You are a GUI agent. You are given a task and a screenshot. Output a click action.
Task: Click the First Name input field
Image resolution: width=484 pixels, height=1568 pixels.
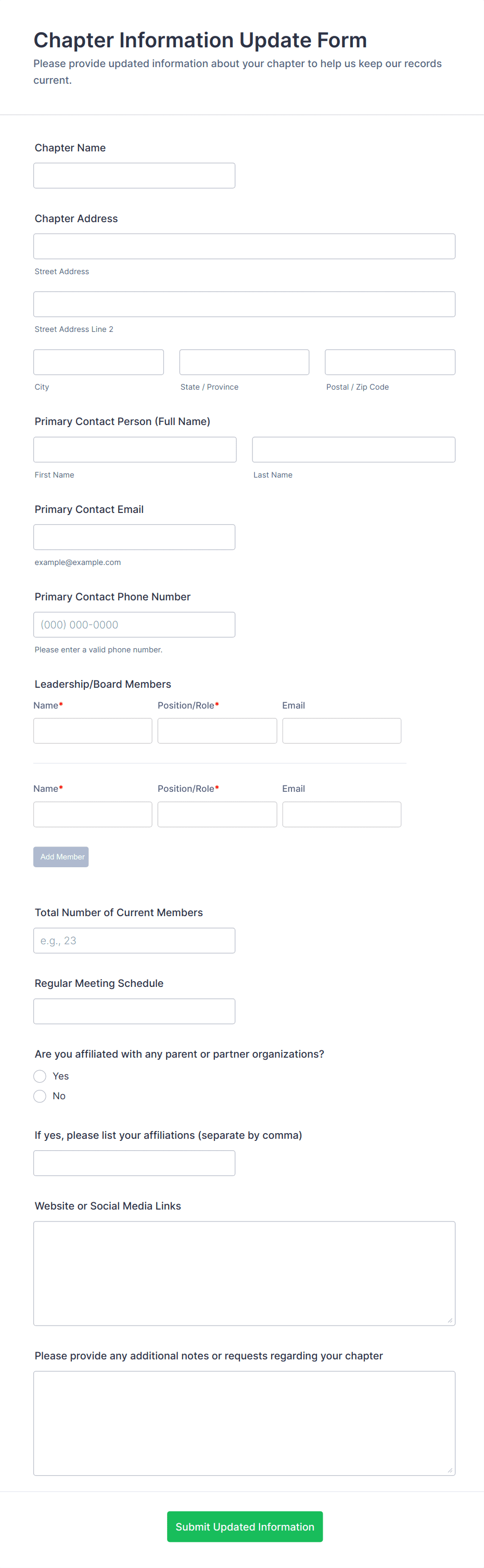[x=135, y=450]
